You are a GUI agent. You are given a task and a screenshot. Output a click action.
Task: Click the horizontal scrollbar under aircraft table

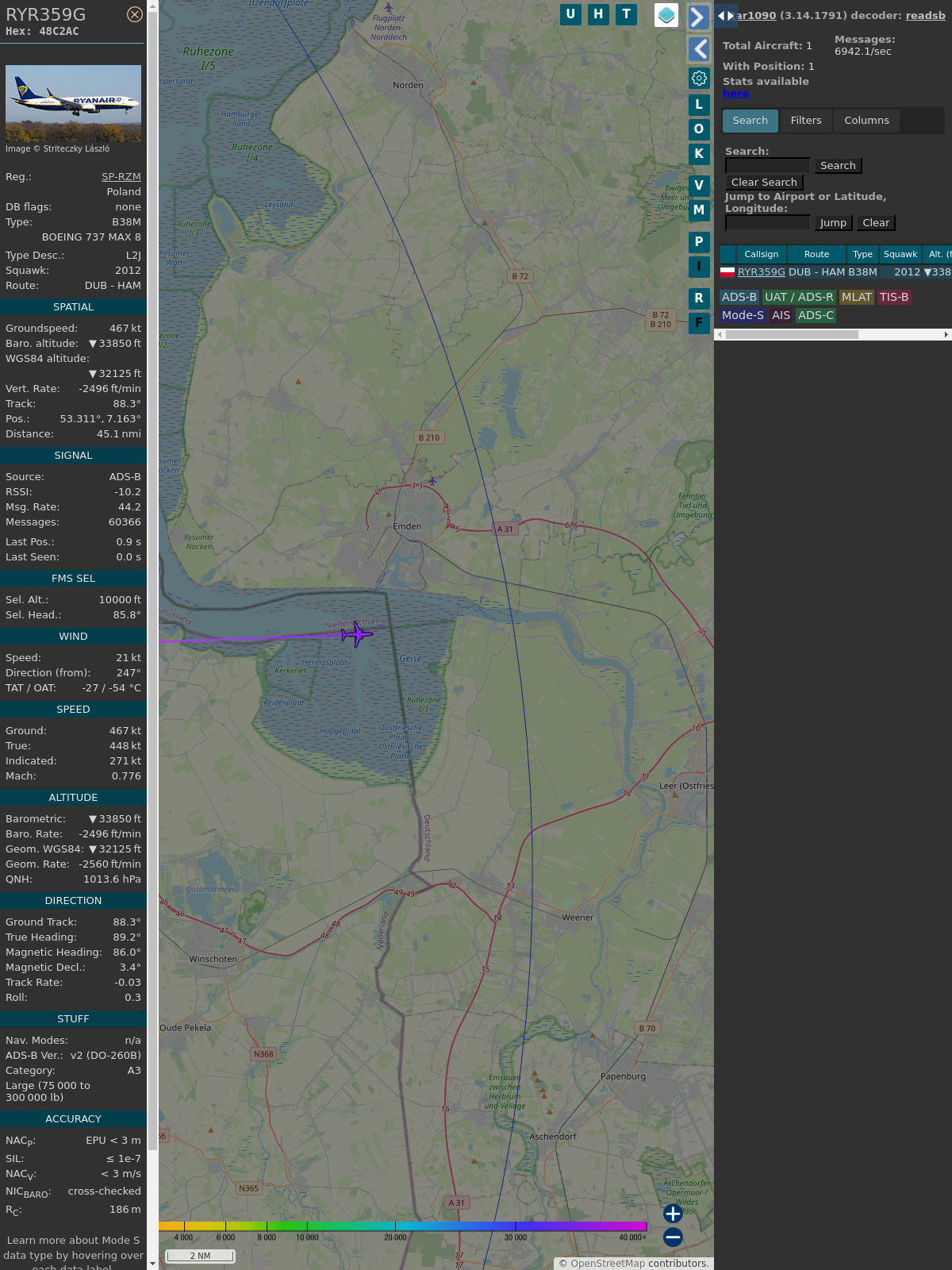pos(792,335)
